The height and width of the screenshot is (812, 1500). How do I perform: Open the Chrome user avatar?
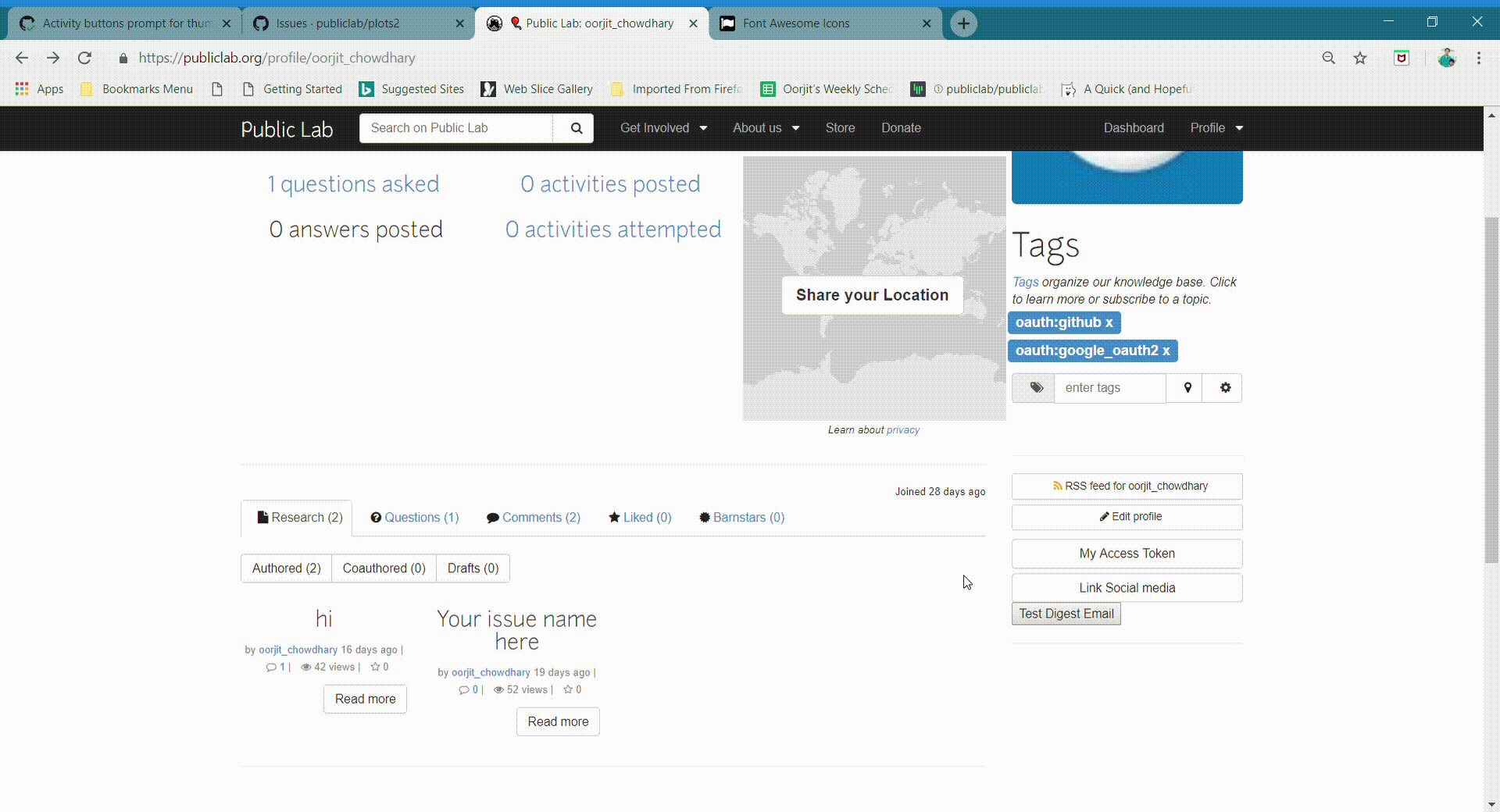[x=1447, y=58]
